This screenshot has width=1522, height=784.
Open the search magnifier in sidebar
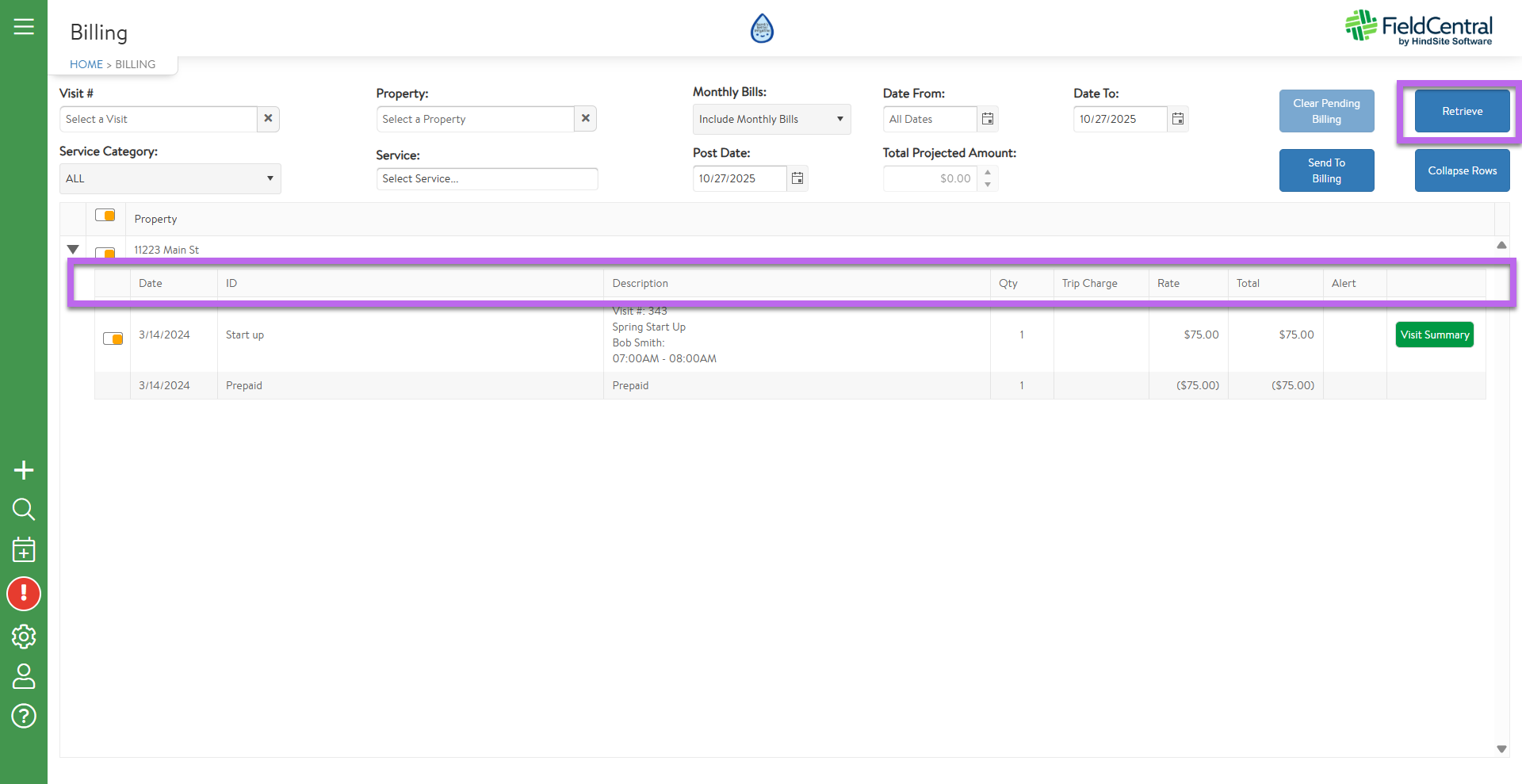click(x=24, y=509)
